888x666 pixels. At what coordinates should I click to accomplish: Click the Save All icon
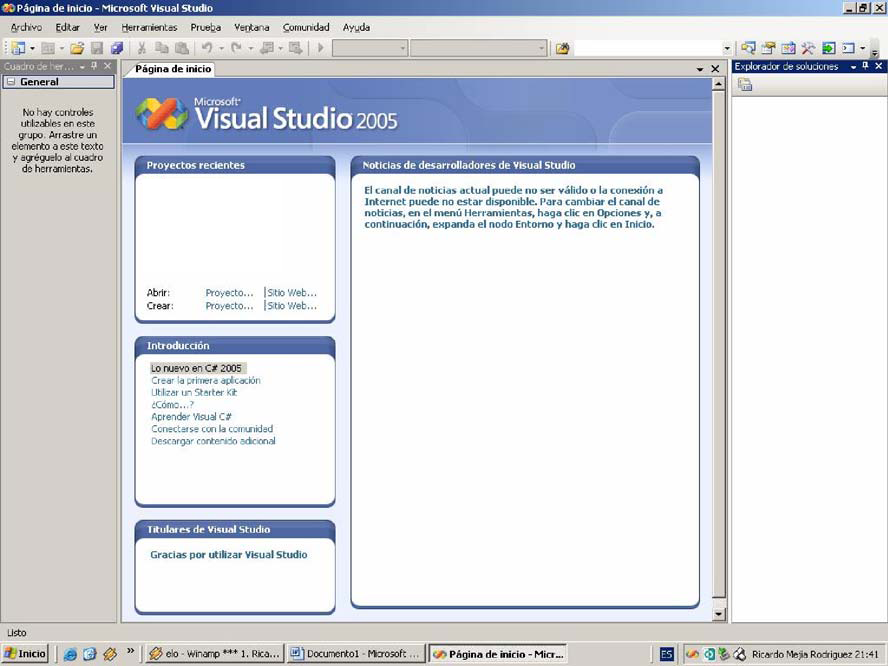click(x=117, y=49)
